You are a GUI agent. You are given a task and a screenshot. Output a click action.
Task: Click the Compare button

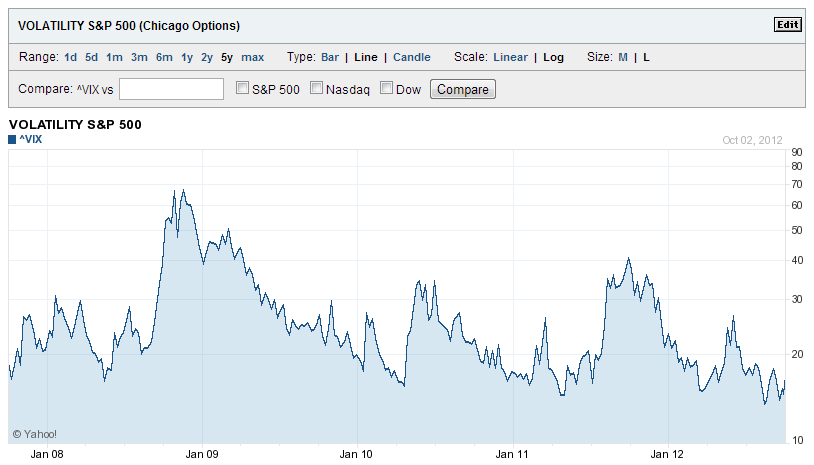coord(463,89)
